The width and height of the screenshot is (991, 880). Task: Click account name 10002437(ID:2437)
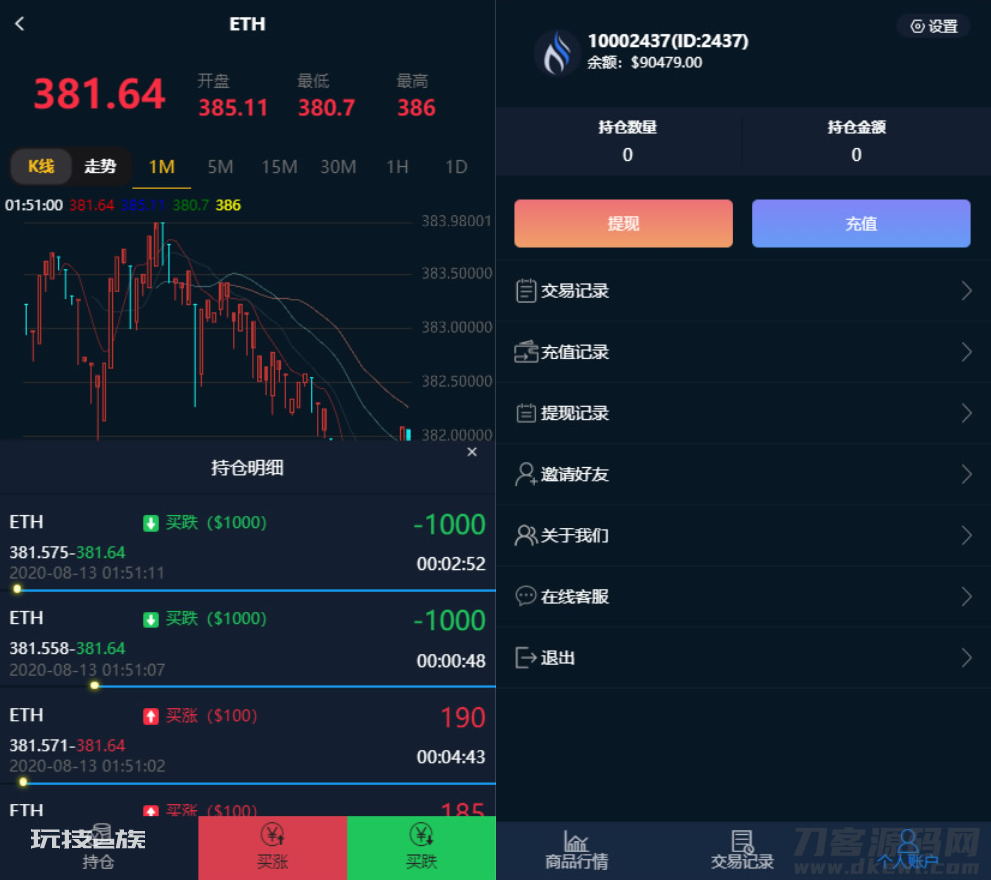pyautogui.click(x=668, y=41)
